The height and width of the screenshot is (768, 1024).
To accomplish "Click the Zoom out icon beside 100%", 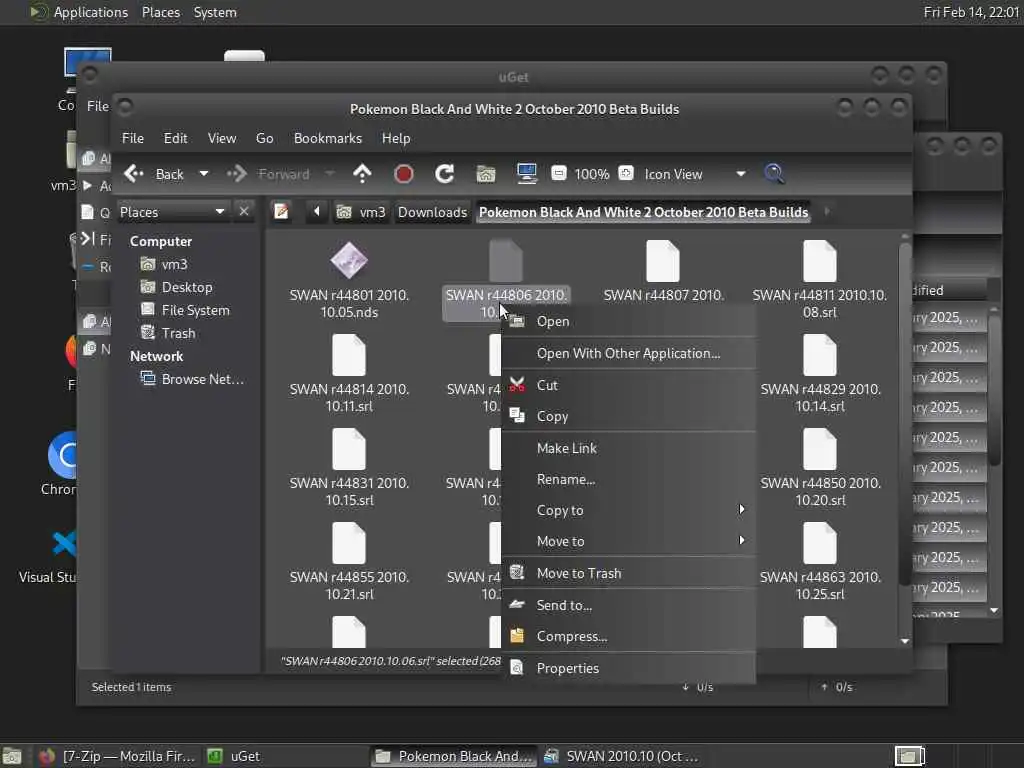I will pyautogui.click(x=559, y=173).
